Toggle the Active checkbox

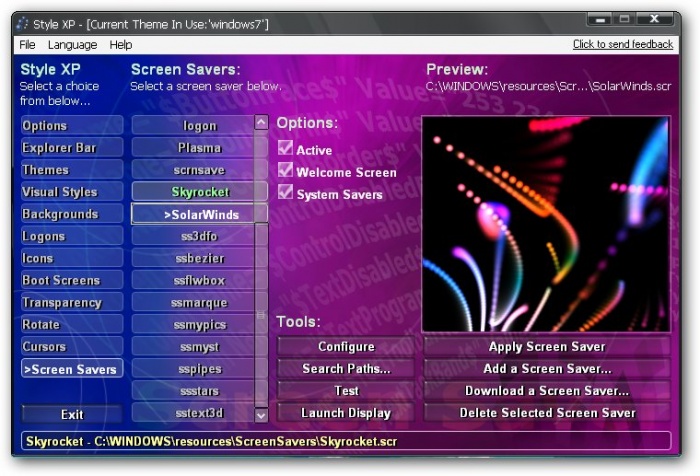[285, 148]
